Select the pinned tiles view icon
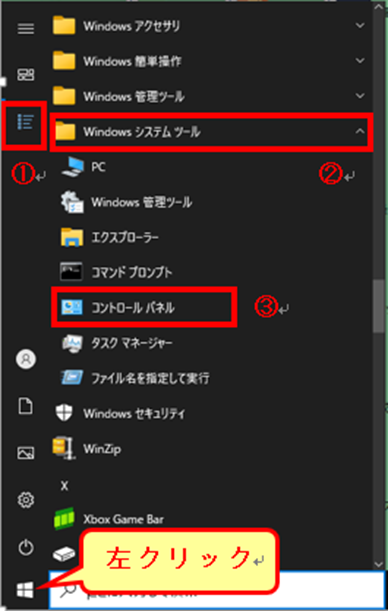 [26, 75]
